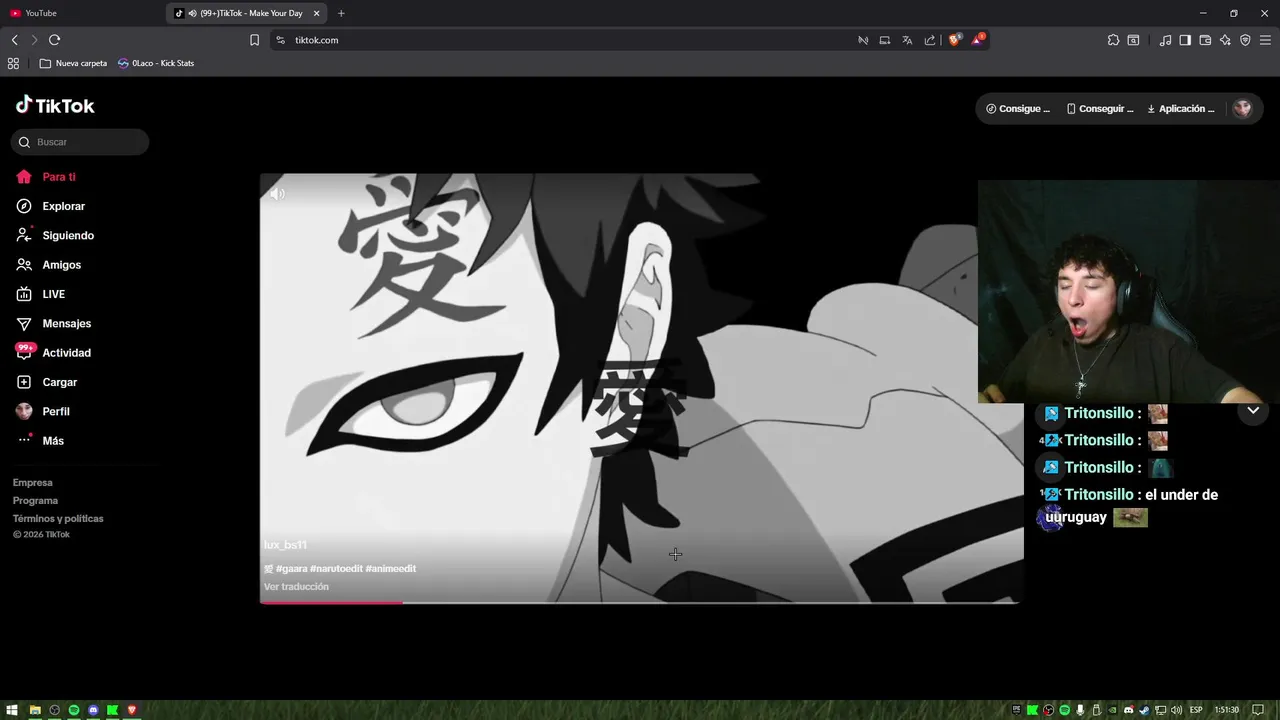The height and width of the screenshot is (720, 1280).
Task: Open Kick app from taskbar
Action: (112, 710)
